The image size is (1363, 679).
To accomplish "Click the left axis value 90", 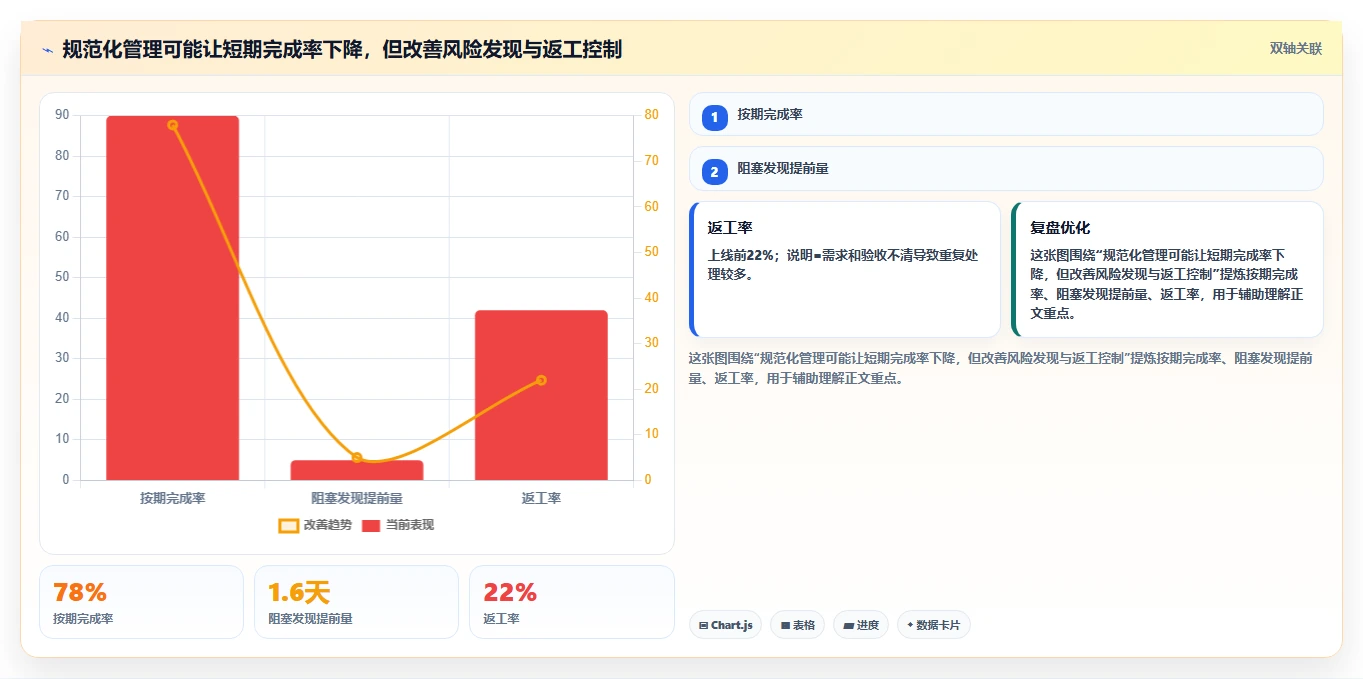I will pyautogui.click(x=63, y=115).
